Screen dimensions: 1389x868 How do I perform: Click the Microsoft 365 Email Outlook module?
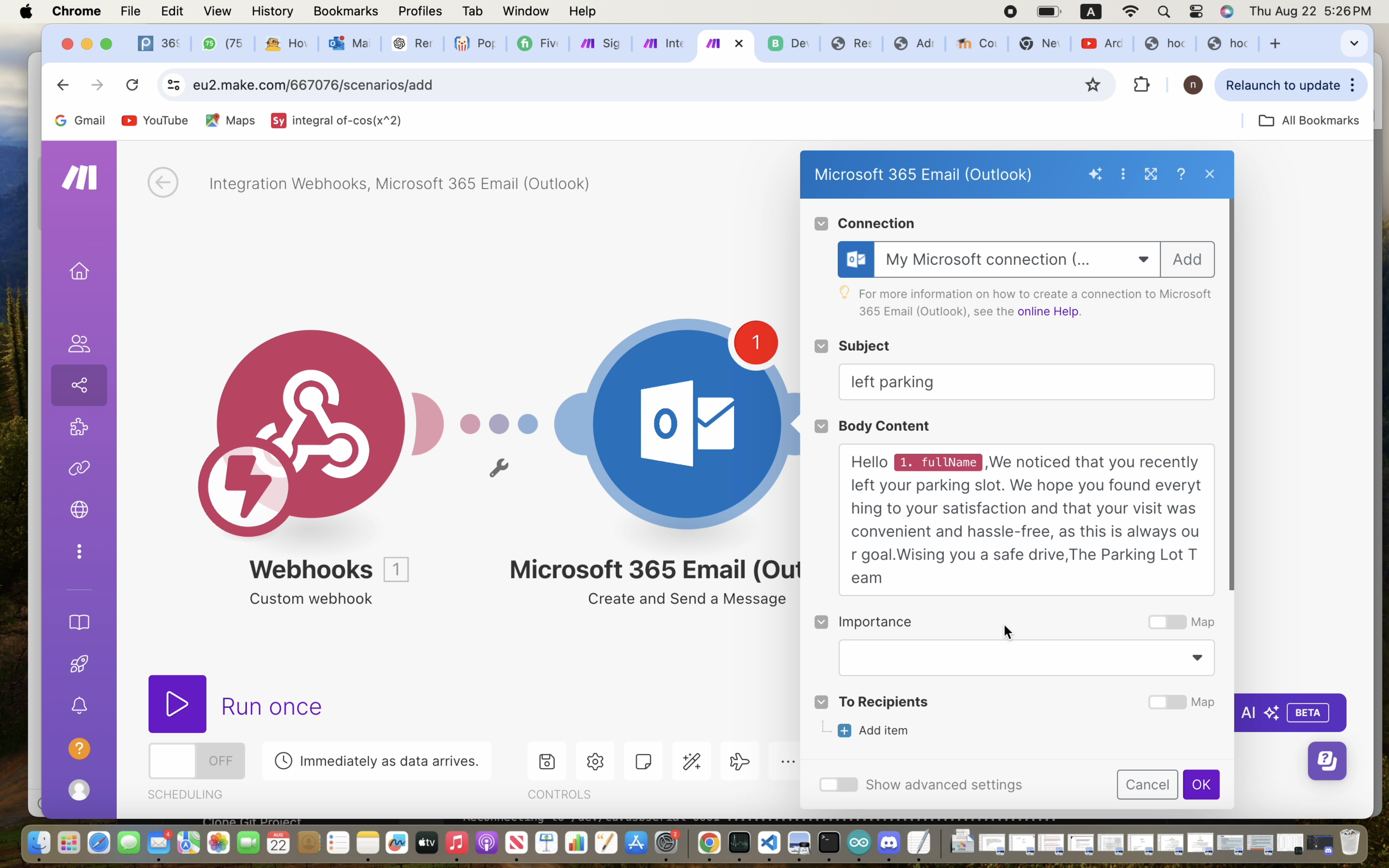click(x=686, y=424)
